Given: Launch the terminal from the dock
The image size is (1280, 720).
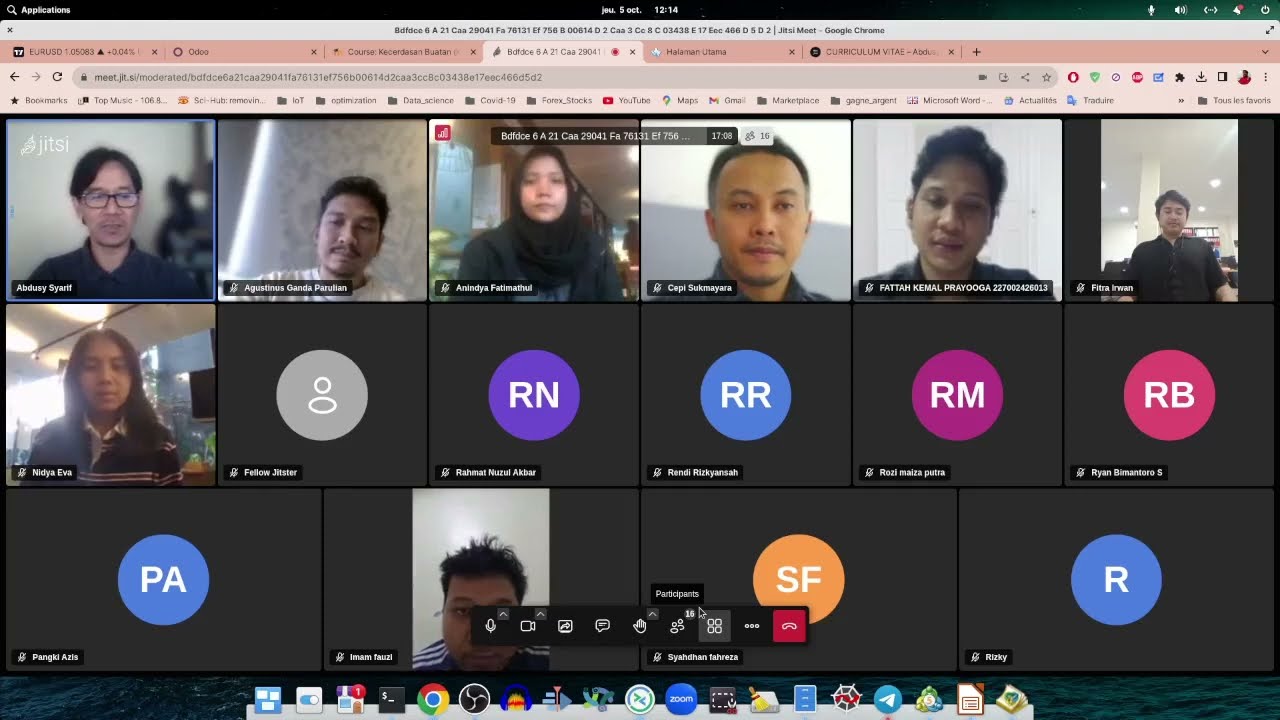Looking at the screenshot, I should tap(391, 699).
